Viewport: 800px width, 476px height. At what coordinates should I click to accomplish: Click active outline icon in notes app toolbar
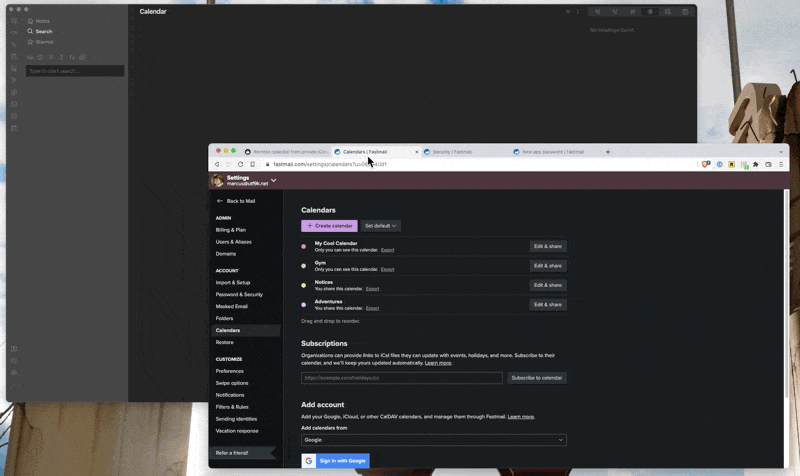pos(650,11)
